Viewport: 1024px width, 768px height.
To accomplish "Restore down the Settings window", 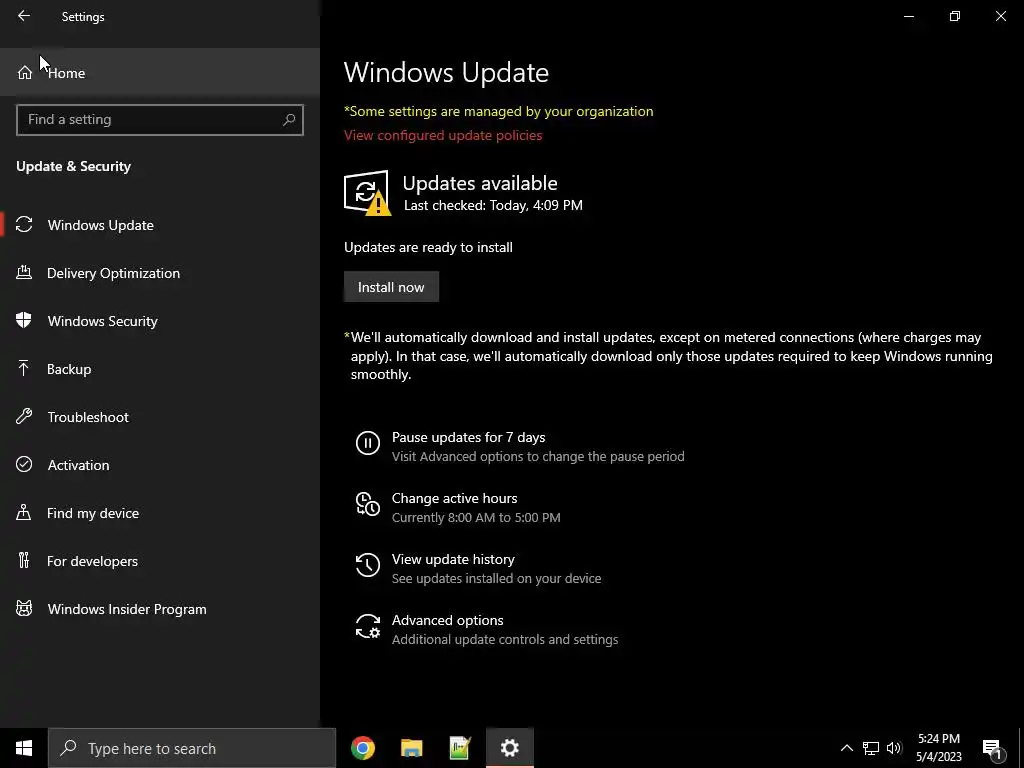I will (955, 16).
